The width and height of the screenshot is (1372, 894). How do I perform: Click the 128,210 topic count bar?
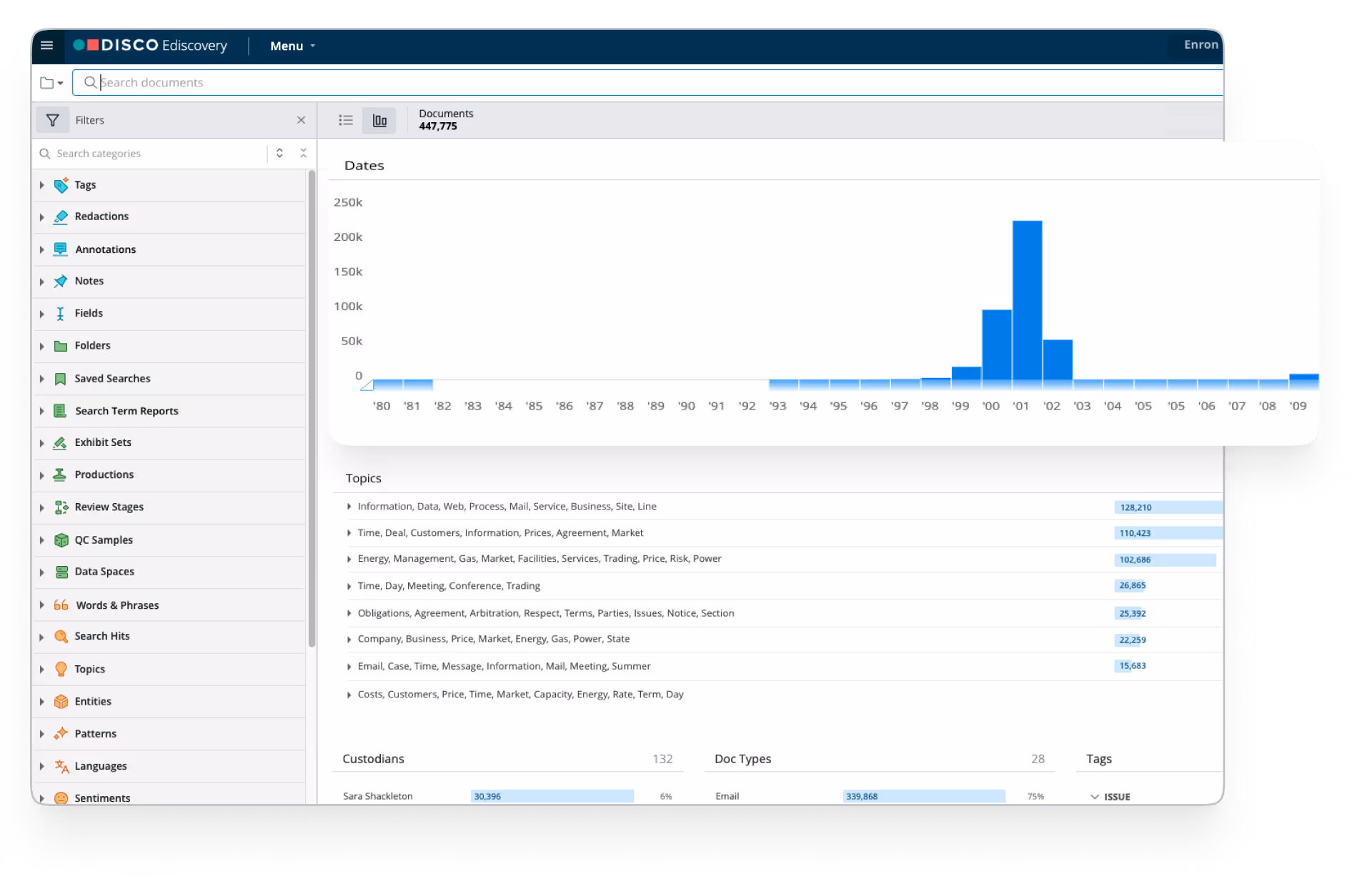tap(1168, 507)
